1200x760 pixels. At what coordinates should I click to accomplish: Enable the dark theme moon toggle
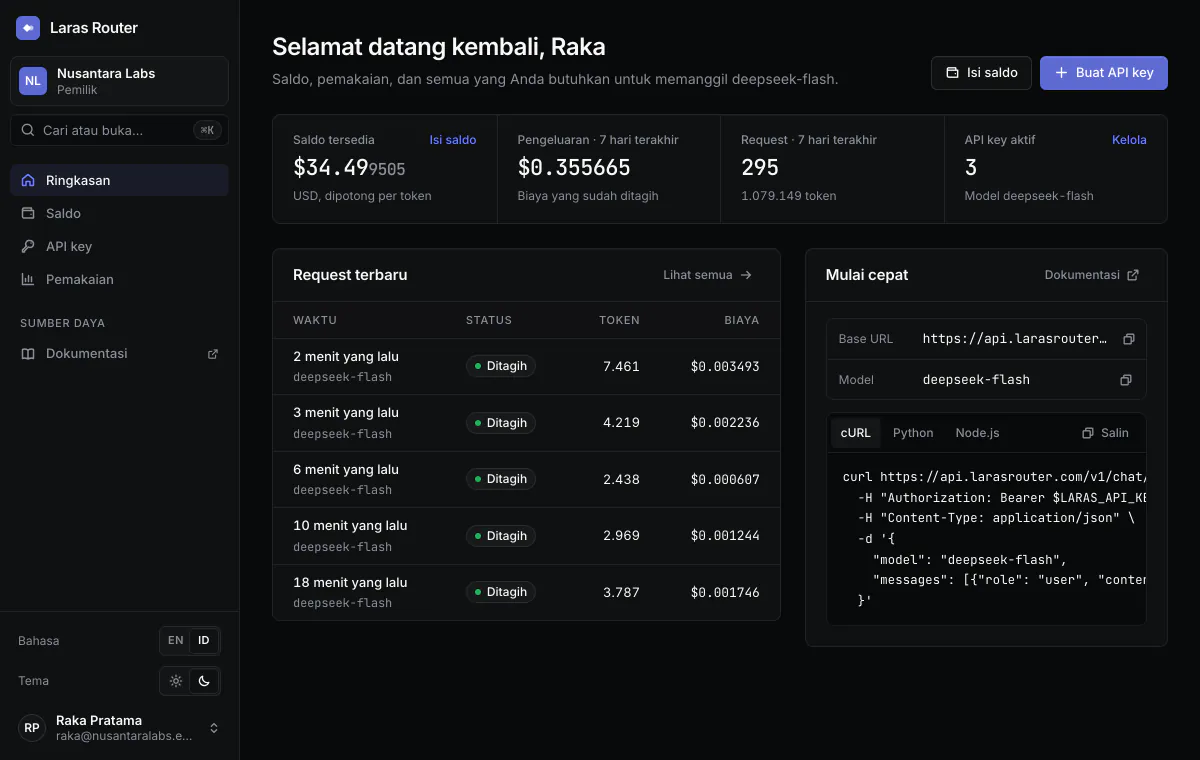tap(204, 681)
